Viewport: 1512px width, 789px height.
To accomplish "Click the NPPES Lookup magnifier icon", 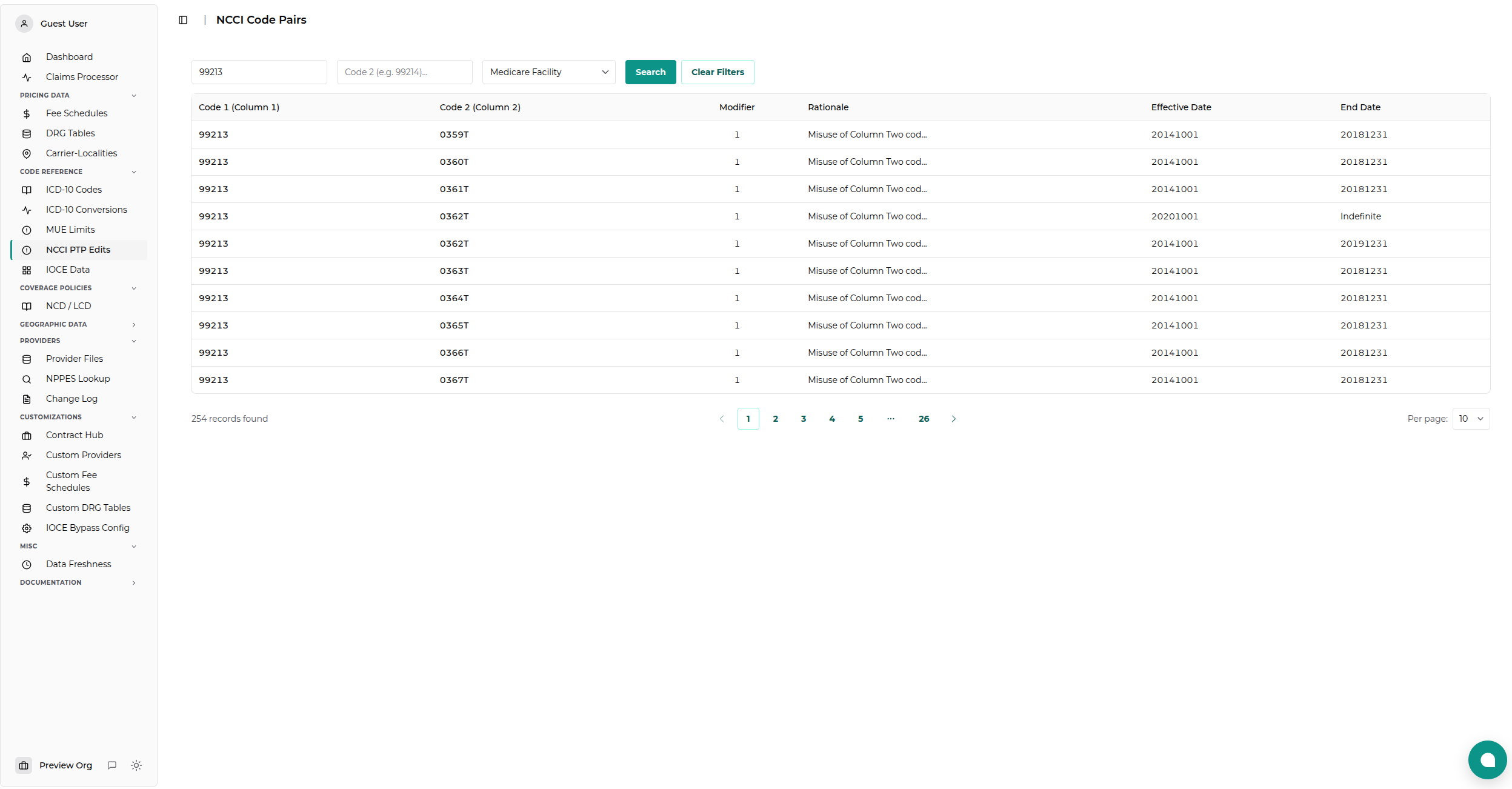I will pyautogui.click(x=27, y=379).
